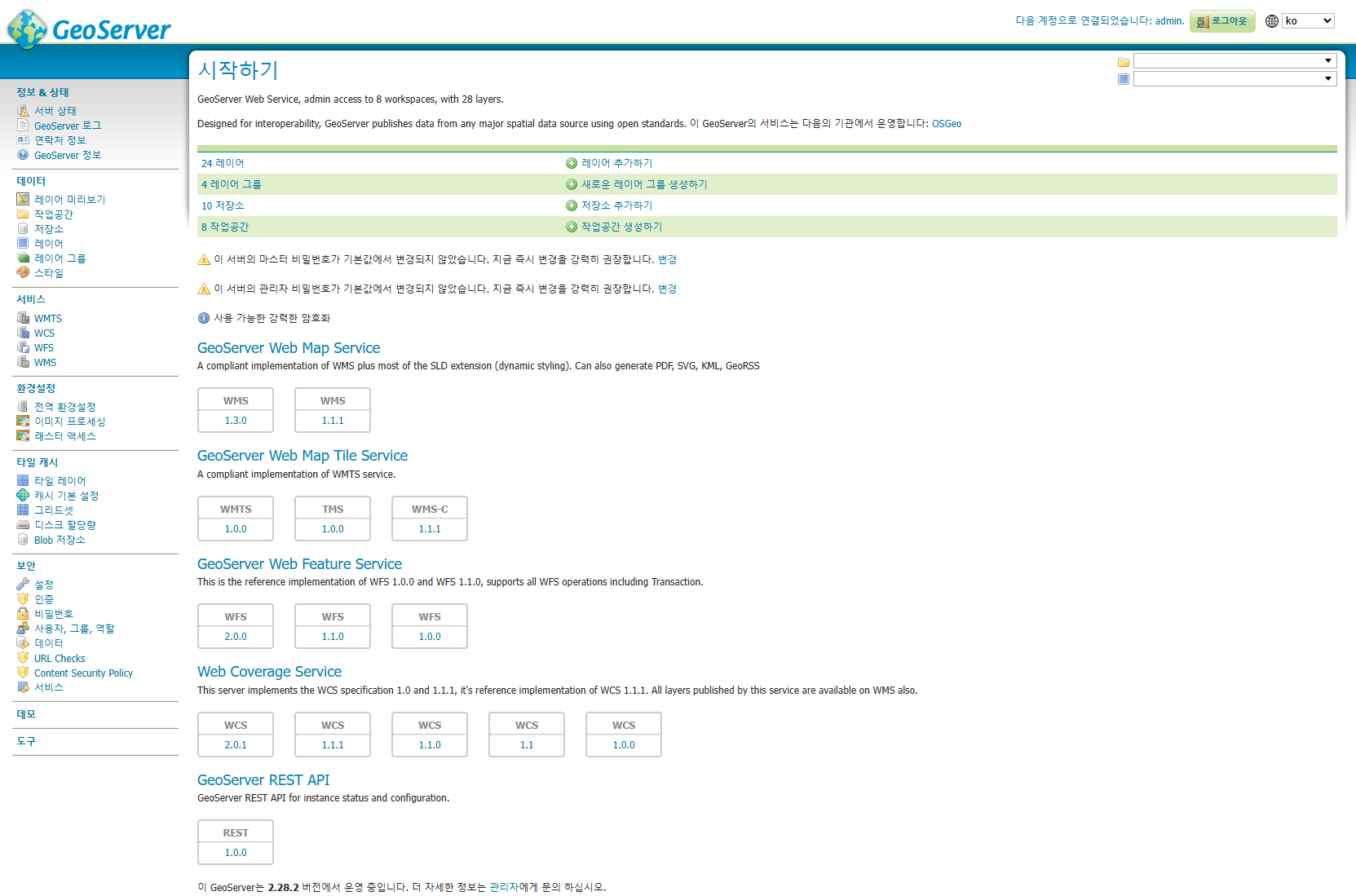Click the 8 작업공간 link
The image size is (1356, 896).
point(225,227)
